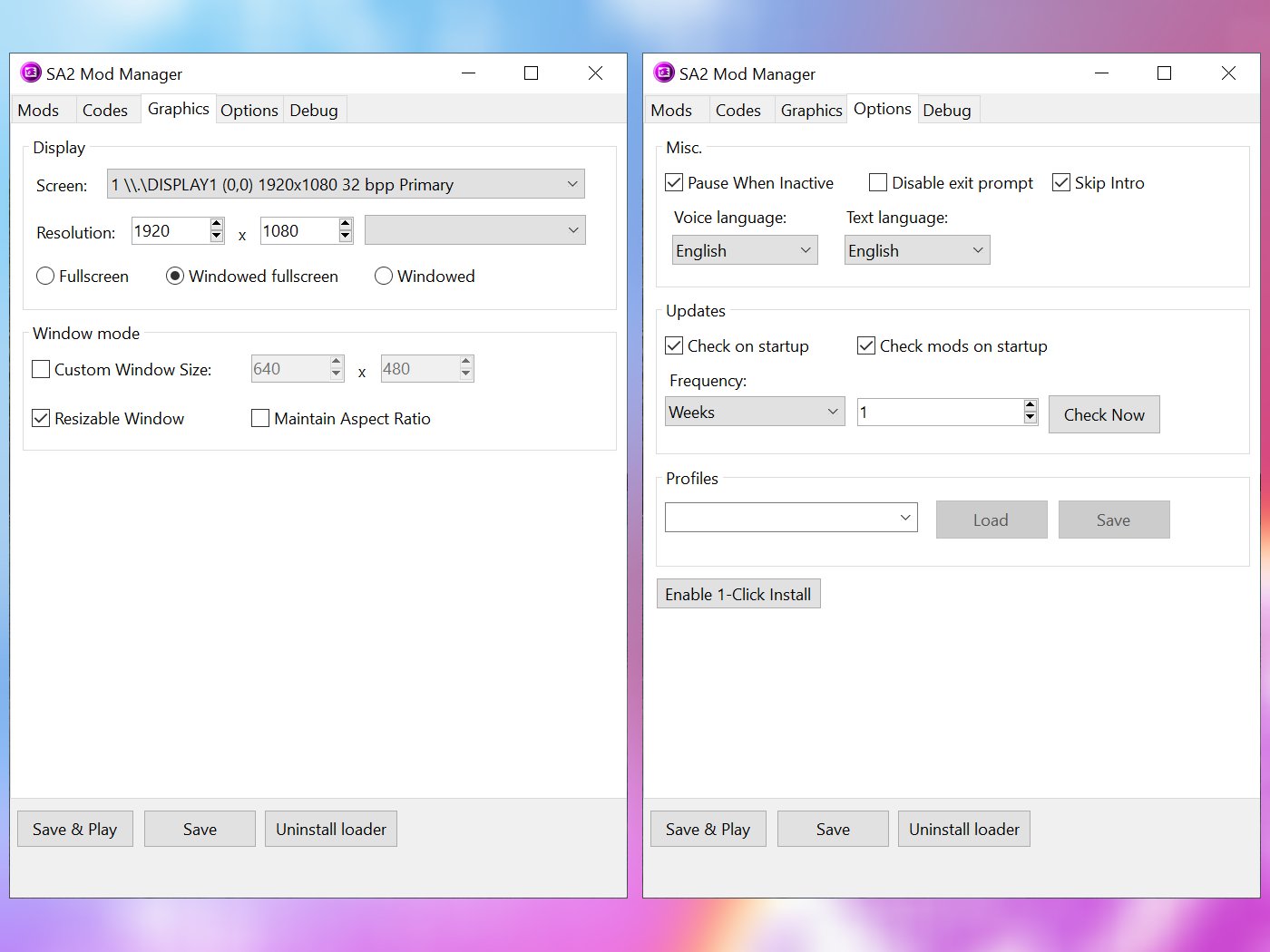Maximize the right SA2 Mod Manager window
The width and height of the screenshot is (1270, 952).
click(1165, 73)
